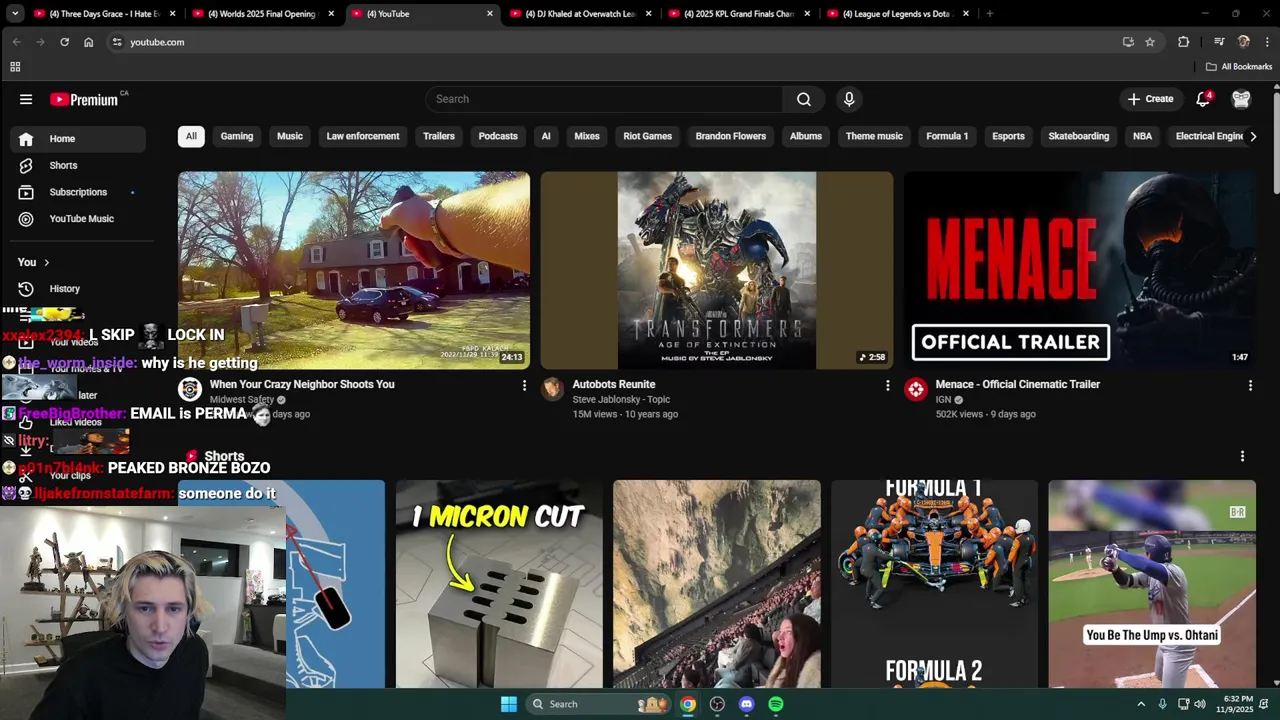Click the Chrome extensions puzzle icon
The height and width of the screenshot is (720, 1280).
click(x=1184, y=42)
